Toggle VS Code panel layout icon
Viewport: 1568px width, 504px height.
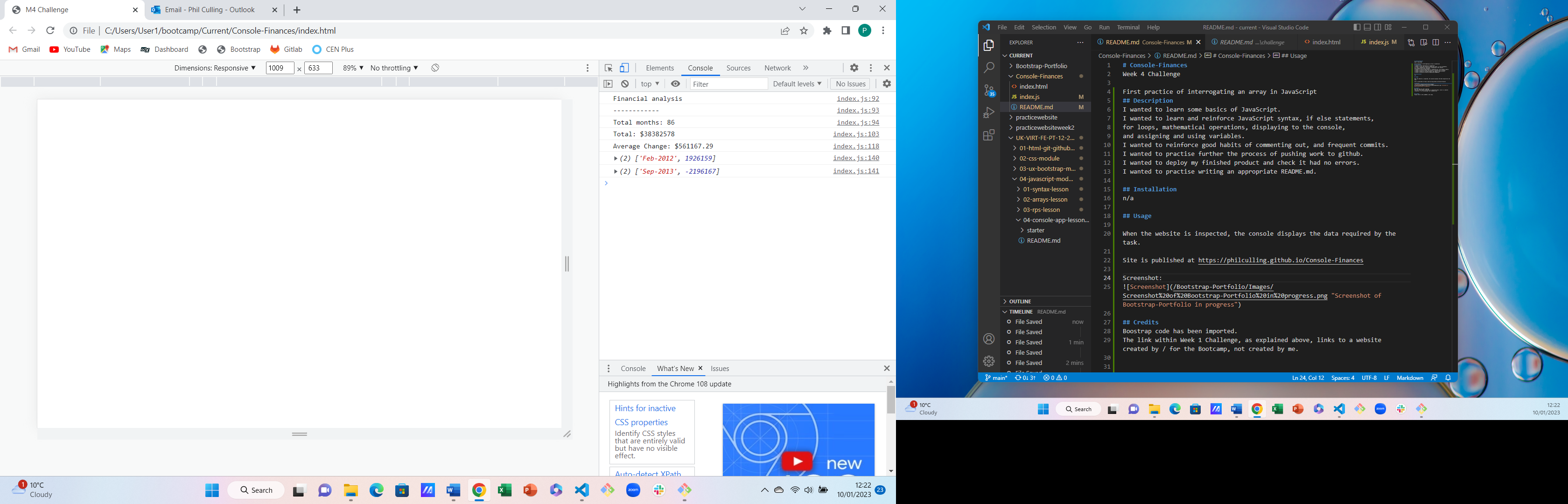(1367, 28)
